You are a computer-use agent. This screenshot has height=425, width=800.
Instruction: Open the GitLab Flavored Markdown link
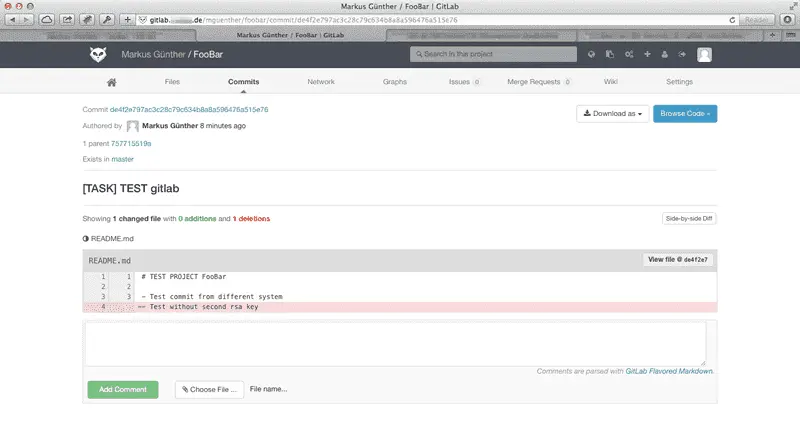click(669, 371)
